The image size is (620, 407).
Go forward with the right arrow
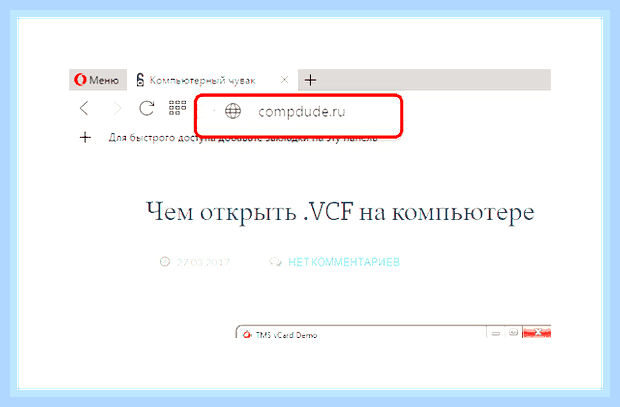[x=117, y=108]
